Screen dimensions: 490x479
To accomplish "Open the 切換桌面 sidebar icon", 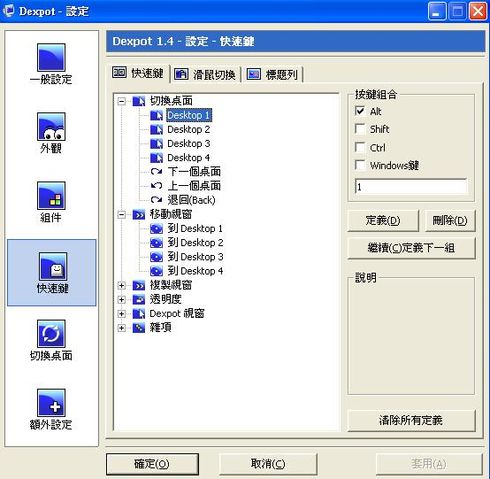I will [51, 334].
